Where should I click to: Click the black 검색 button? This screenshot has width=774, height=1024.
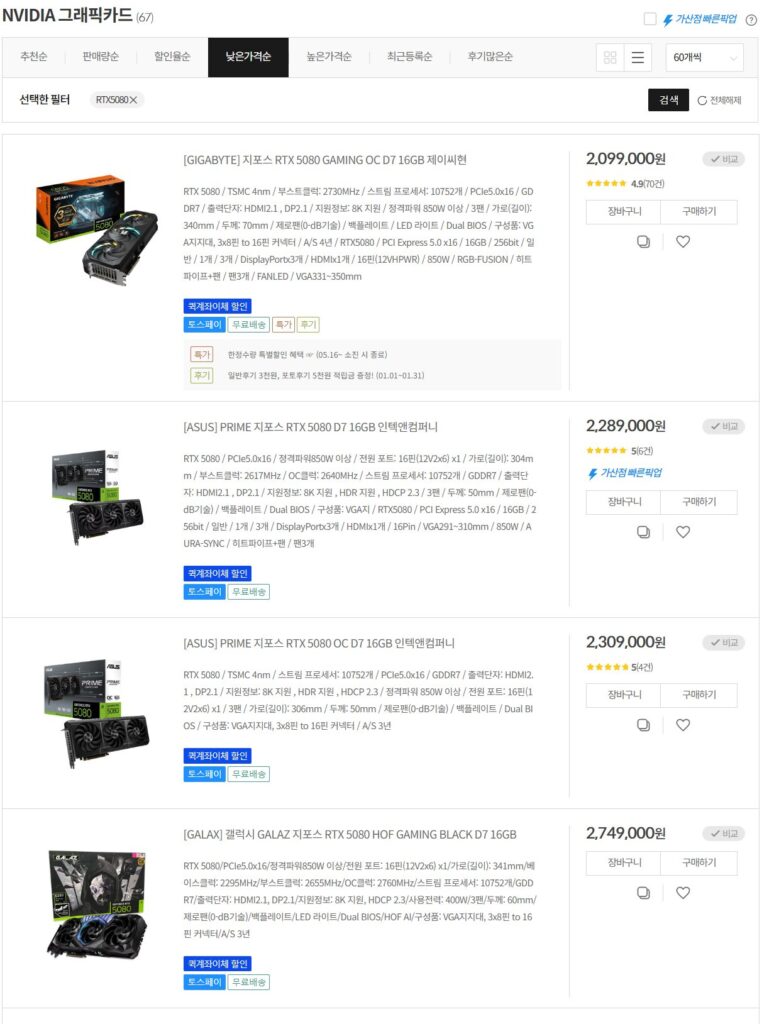[x=668, y=100]
